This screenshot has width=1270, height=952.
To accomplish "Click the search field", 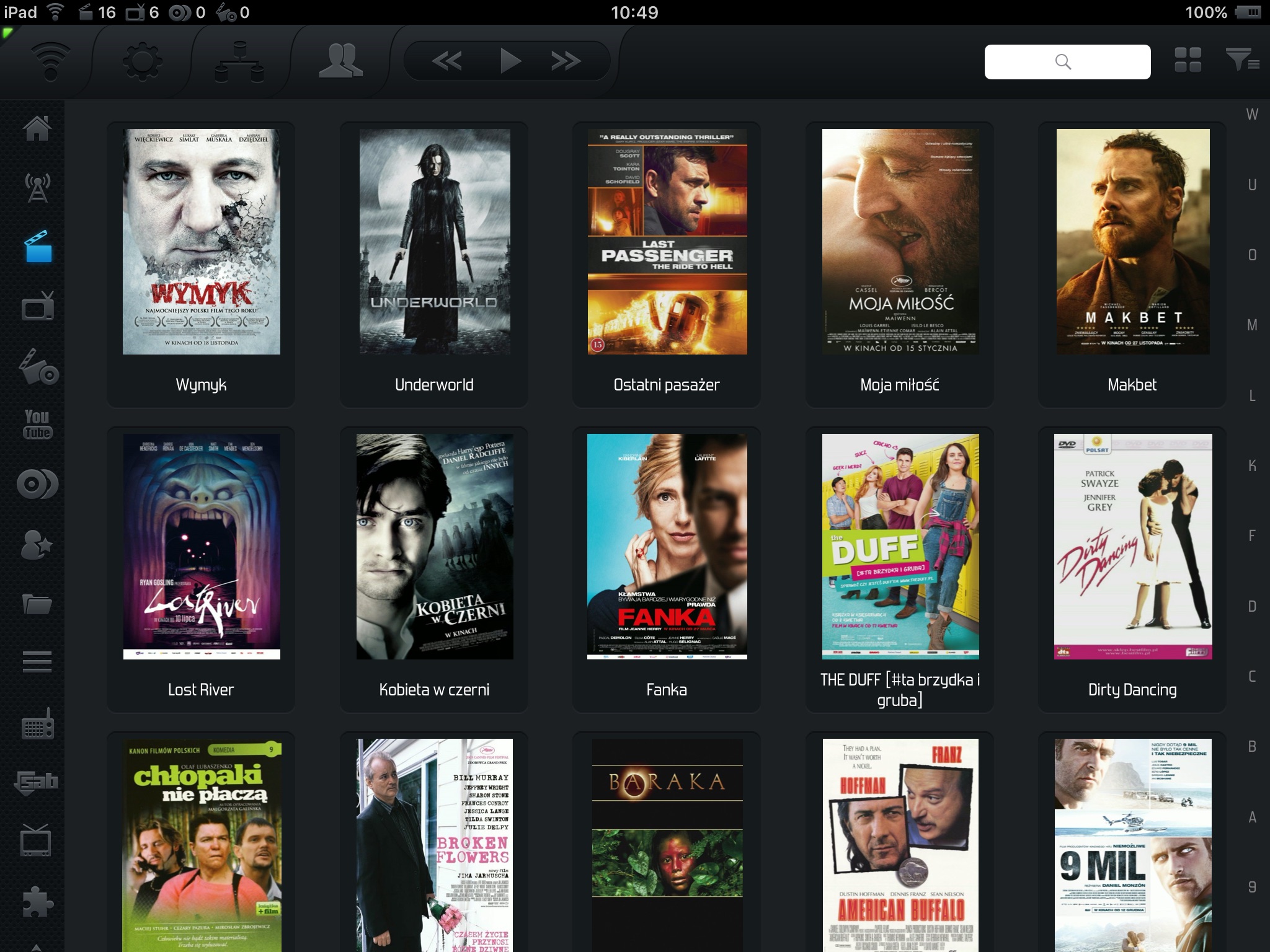I will 1067,61.
